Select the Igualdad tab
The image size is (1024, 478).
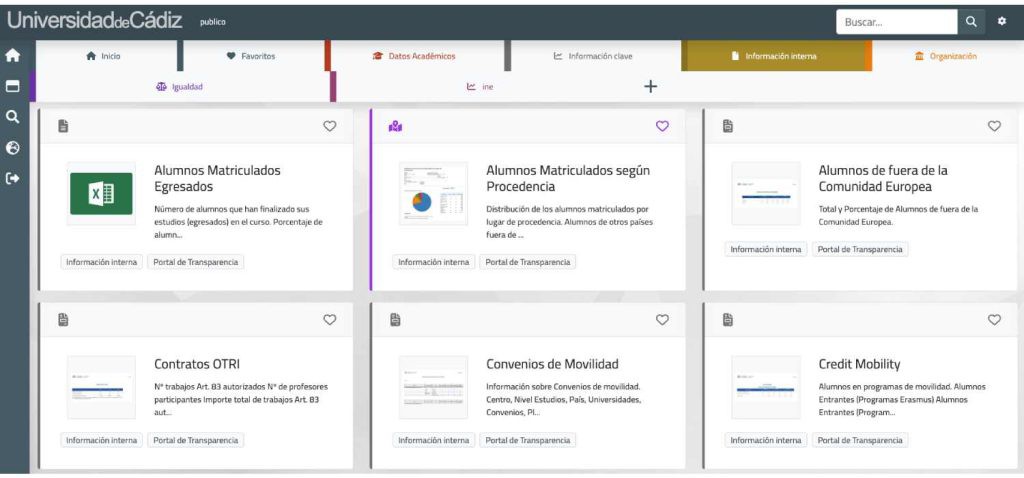pos(180,87)
